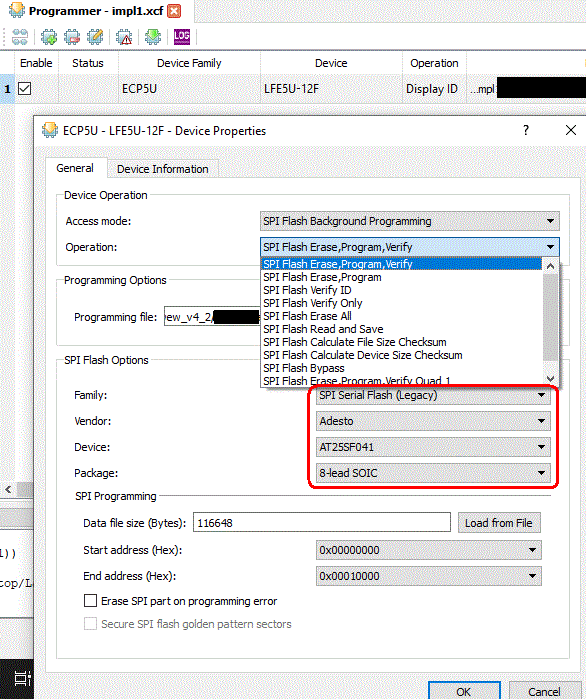Screen dimensions: 586x699
Task: Click the Remove Device chip icon
Action: pyautogui.click(x=72, y=37)
